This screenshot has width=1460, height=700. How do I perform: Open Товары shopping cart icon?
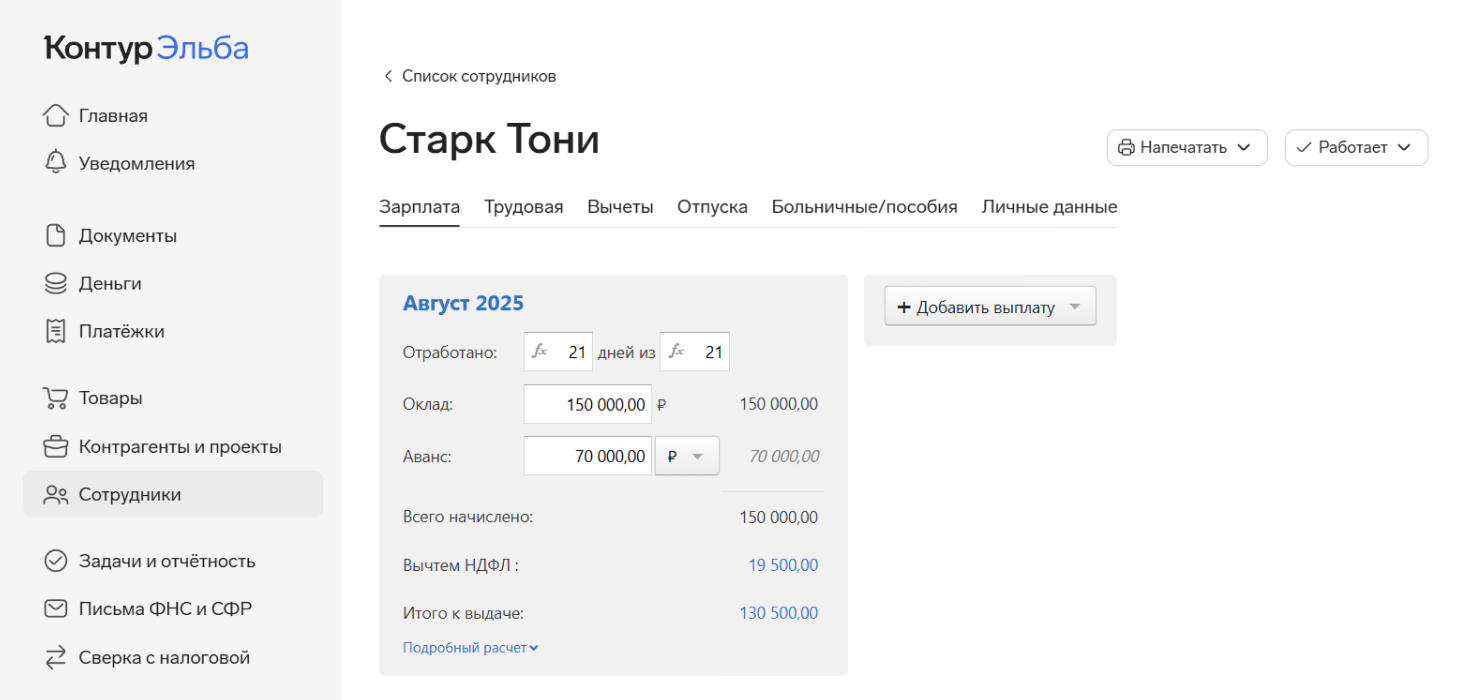click(56, 398)
